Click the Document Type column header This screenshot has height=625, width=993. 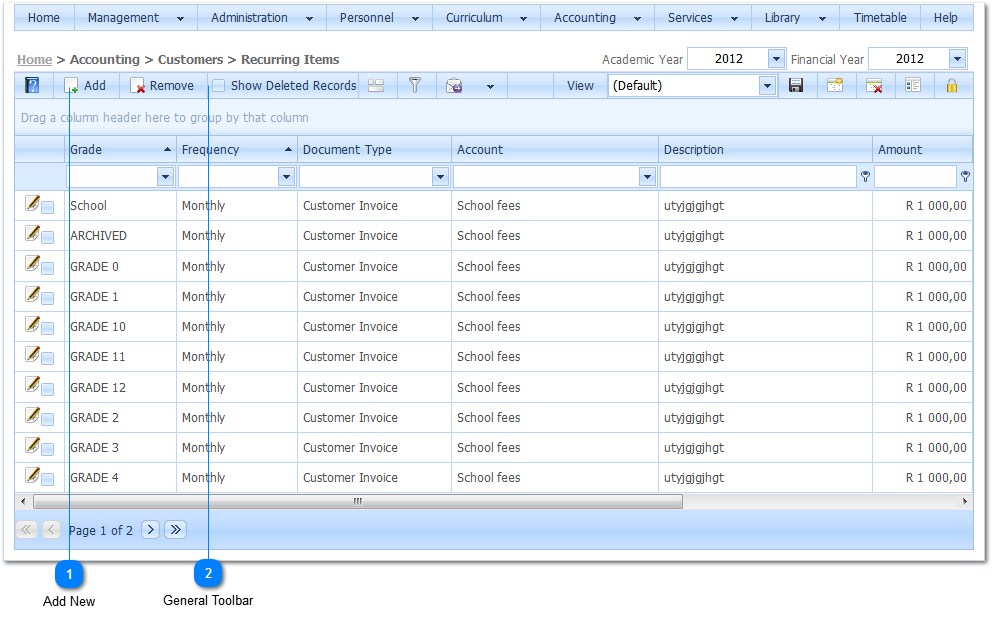pyautogui.click(x=374, y=149)
